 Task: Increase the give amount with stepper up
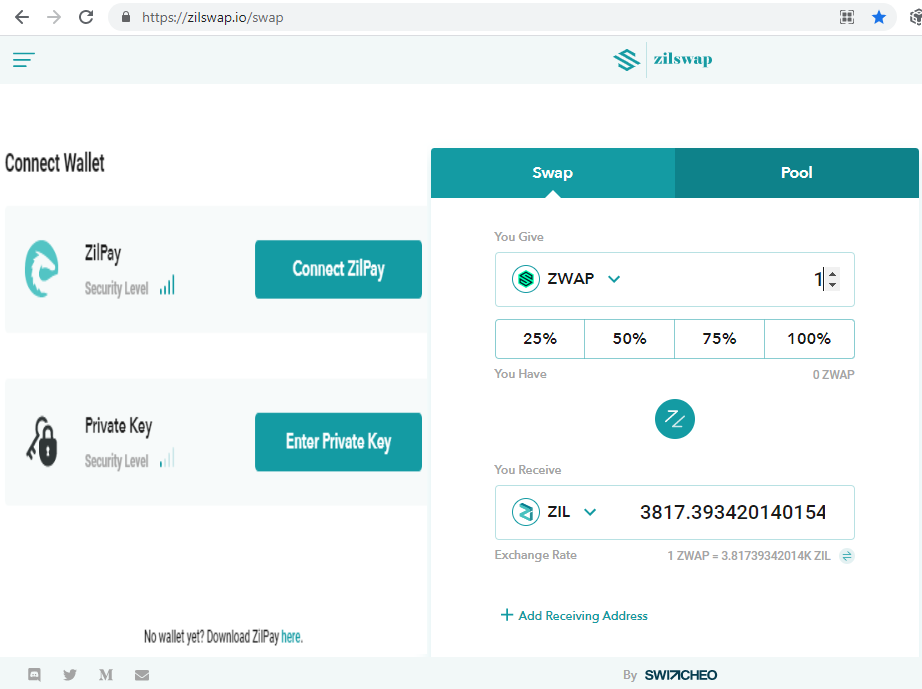832,273
